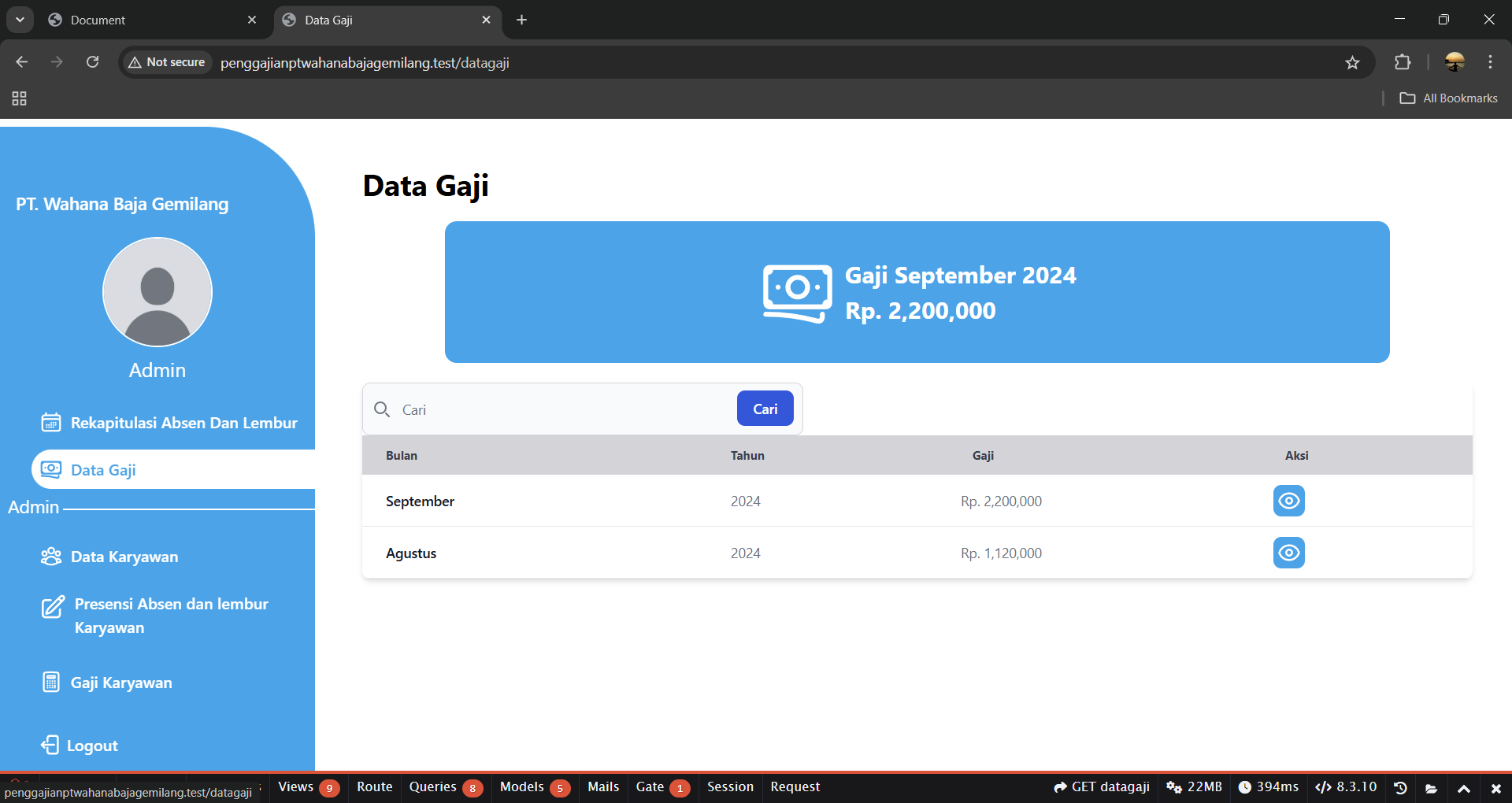
Task: Open the debugbar folder icon
Action: [1431, 788]
